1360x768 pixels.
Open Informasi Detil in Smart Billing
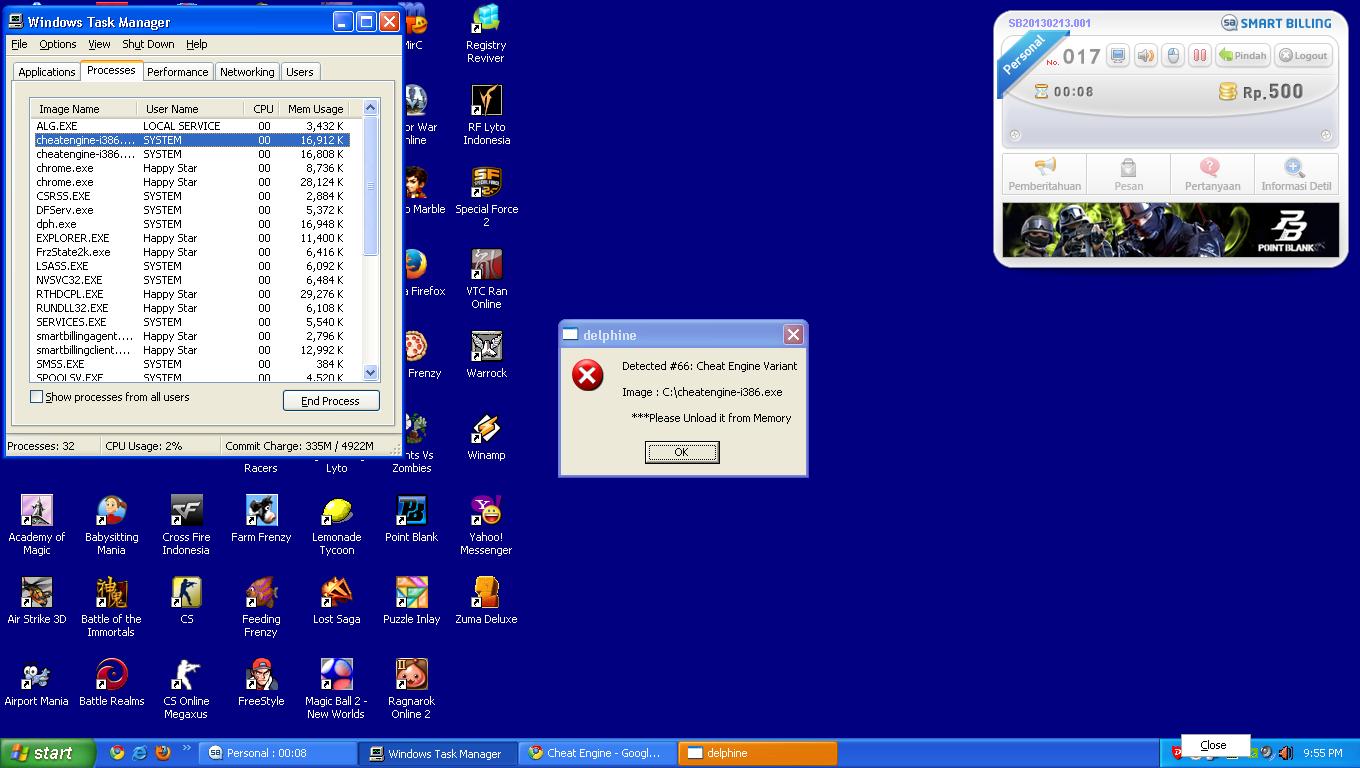pyautogui.click(x=1296, y=174)
